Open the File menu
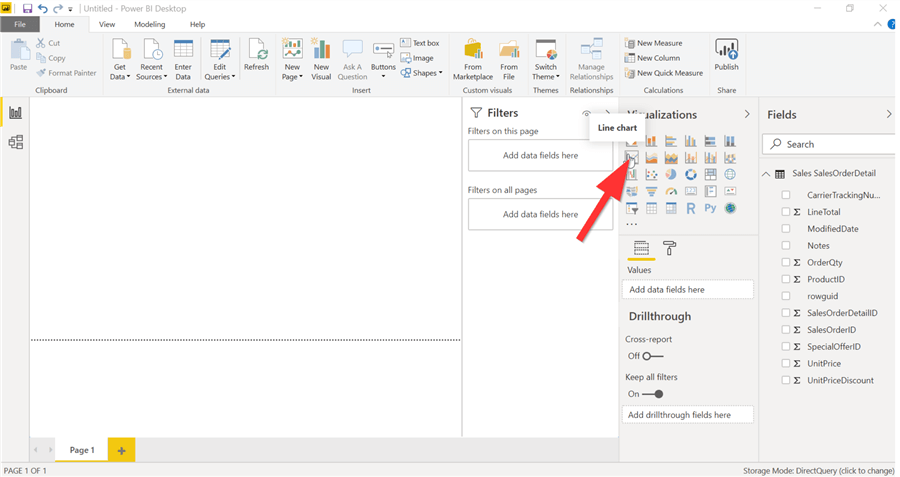The width and height of the screenshot is (900, 477). [20, 24]
